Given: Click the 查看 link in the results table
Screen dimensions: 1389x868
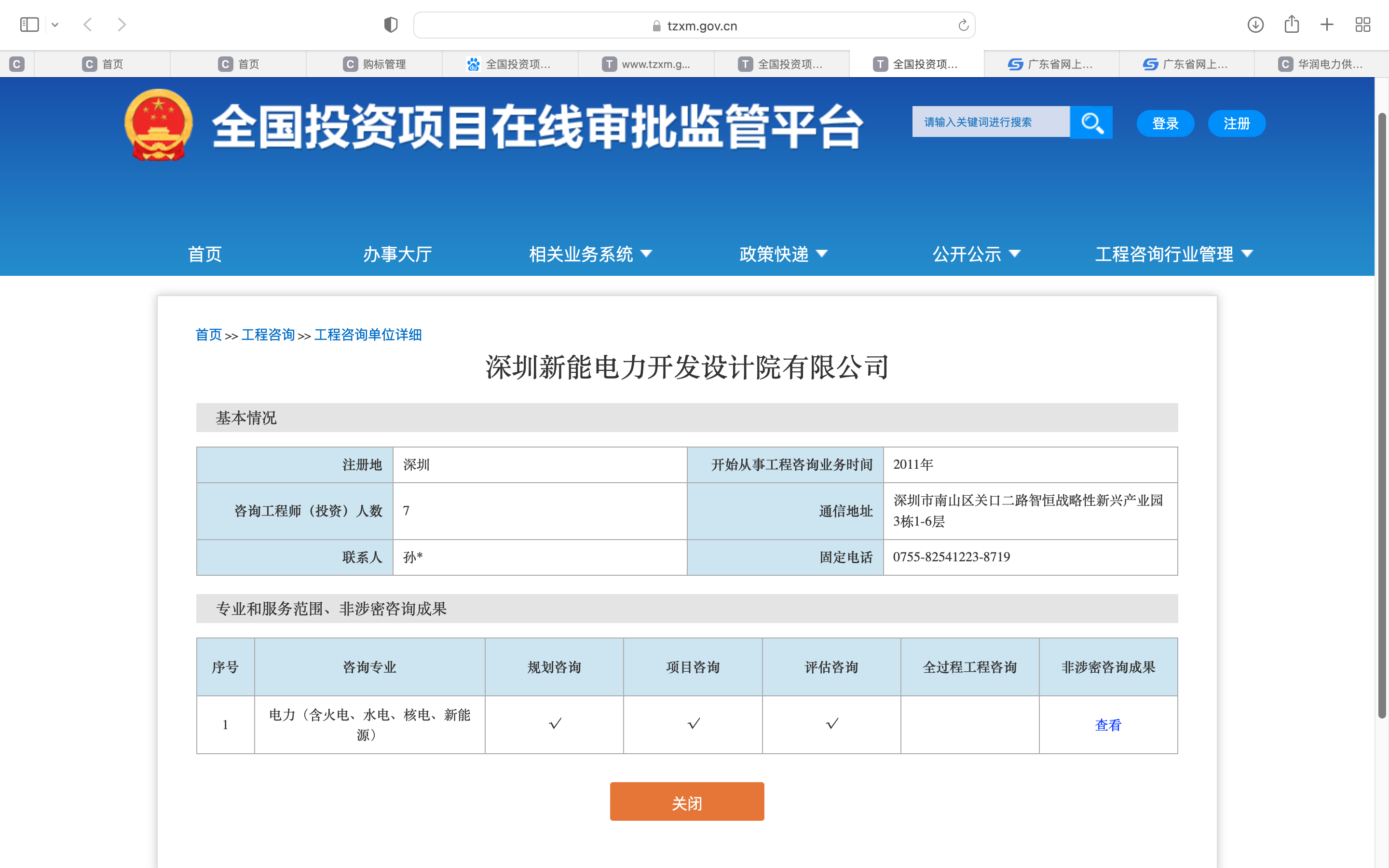Looking at the screenshot, I should tap(1108, 724).
